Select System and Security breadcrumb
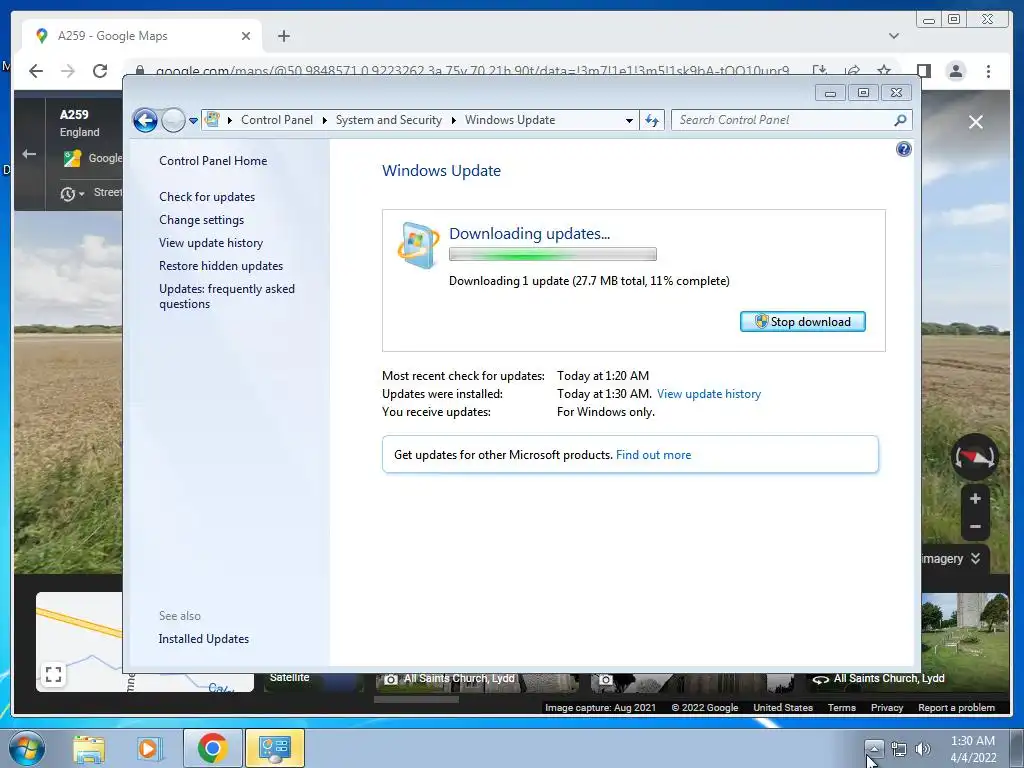 pyautogui.click(x=389, y=120)
